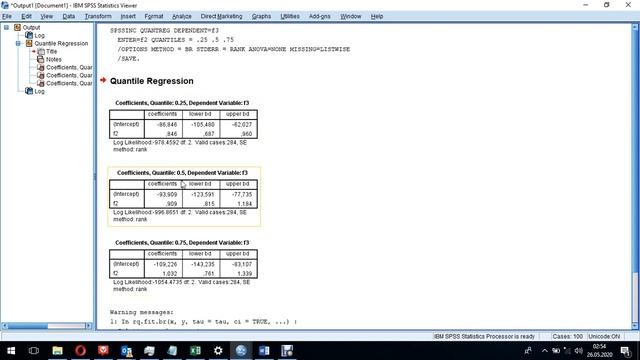Select the Quantile 0.25 coefficients table title

182,103
